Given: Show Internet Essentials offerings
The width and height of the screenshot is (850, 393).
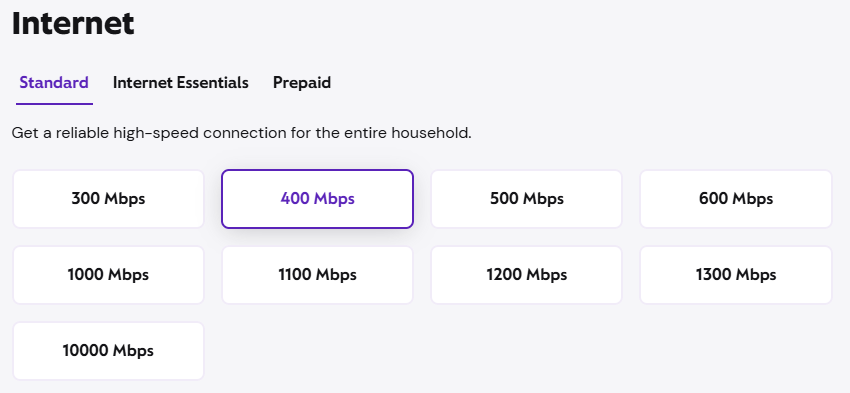Looking at the screenshot, I should click(x=181, y=83).
